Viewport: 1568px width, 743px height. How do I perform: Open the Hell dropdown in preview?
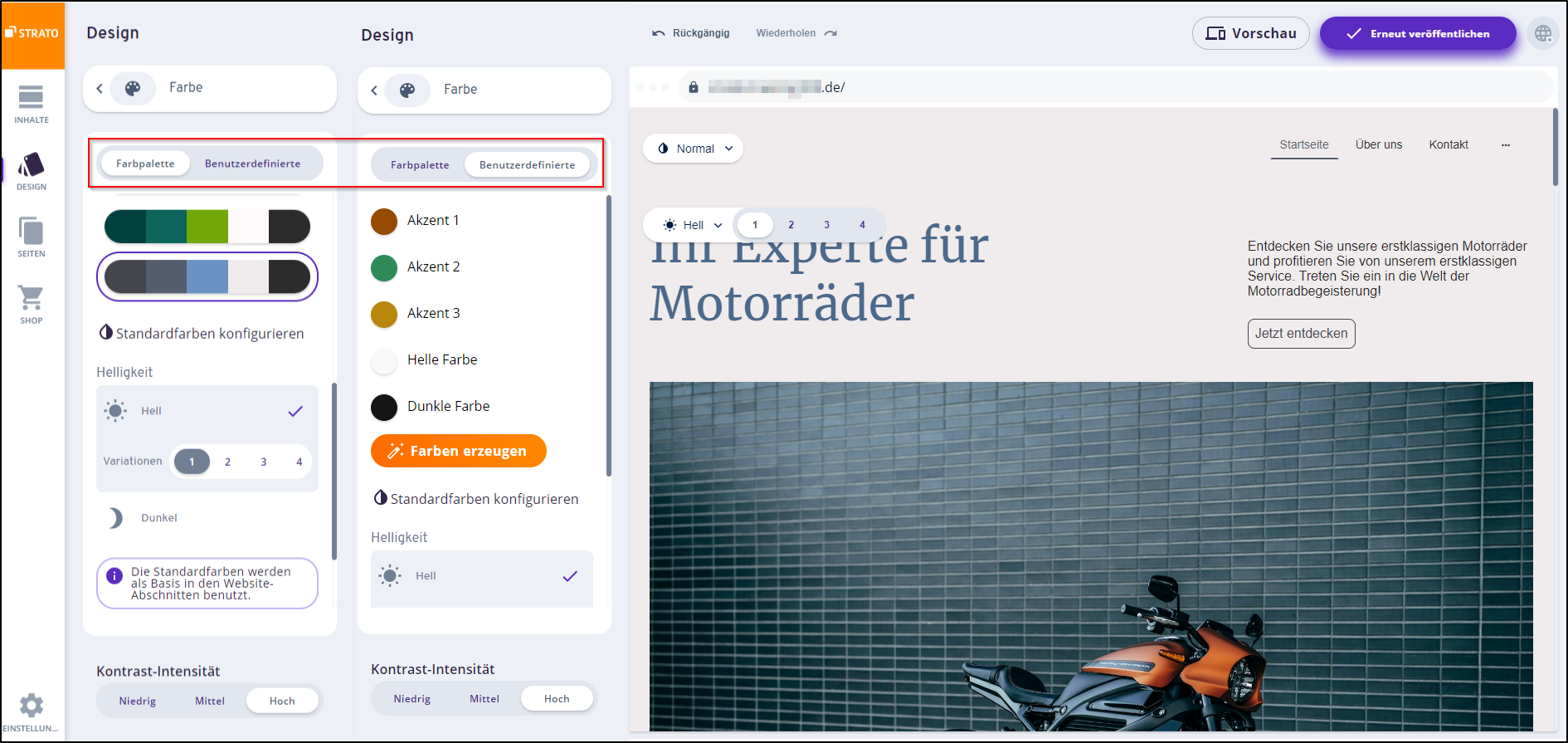pos(693,225)
